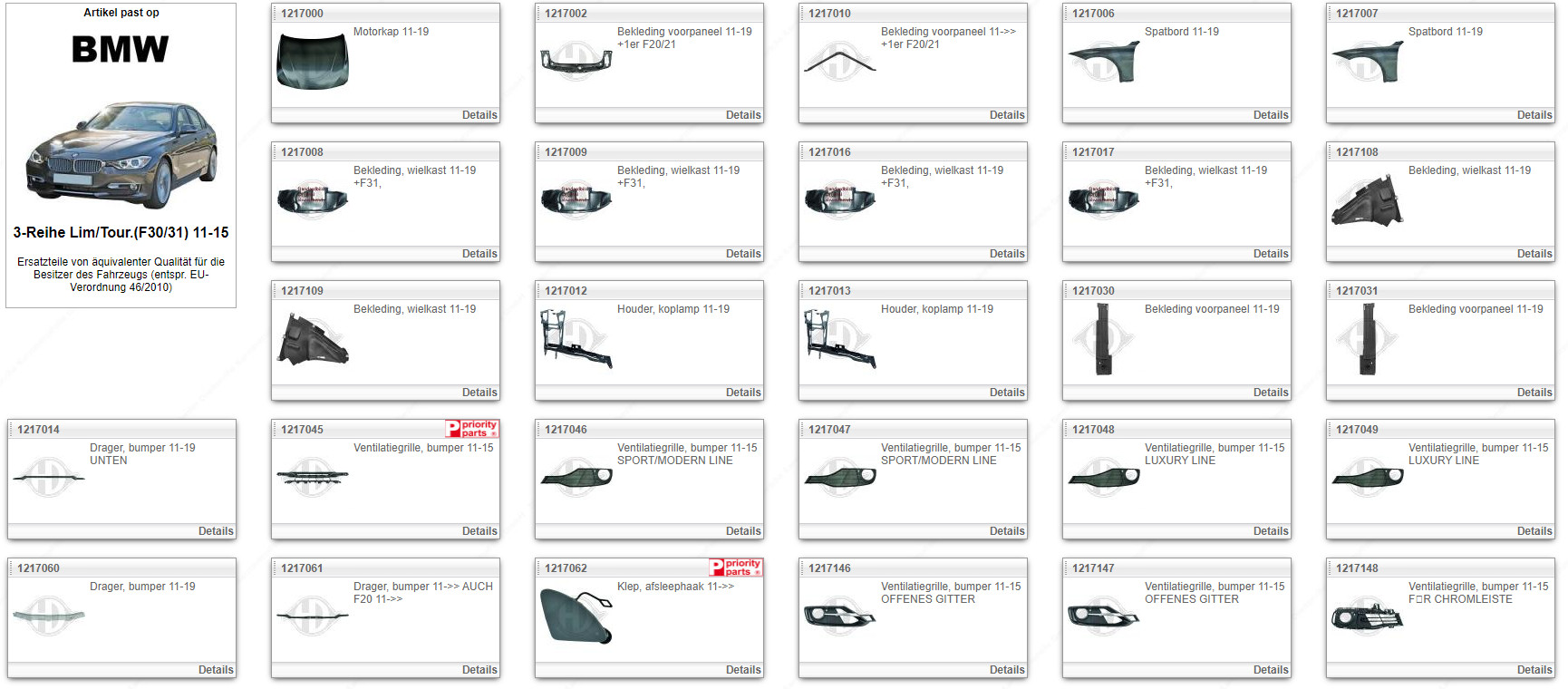The image size is (1568, 689).
Task: Click the 'Houder, koplamp 11-19' text of 1217012
Action: (673, 309)
